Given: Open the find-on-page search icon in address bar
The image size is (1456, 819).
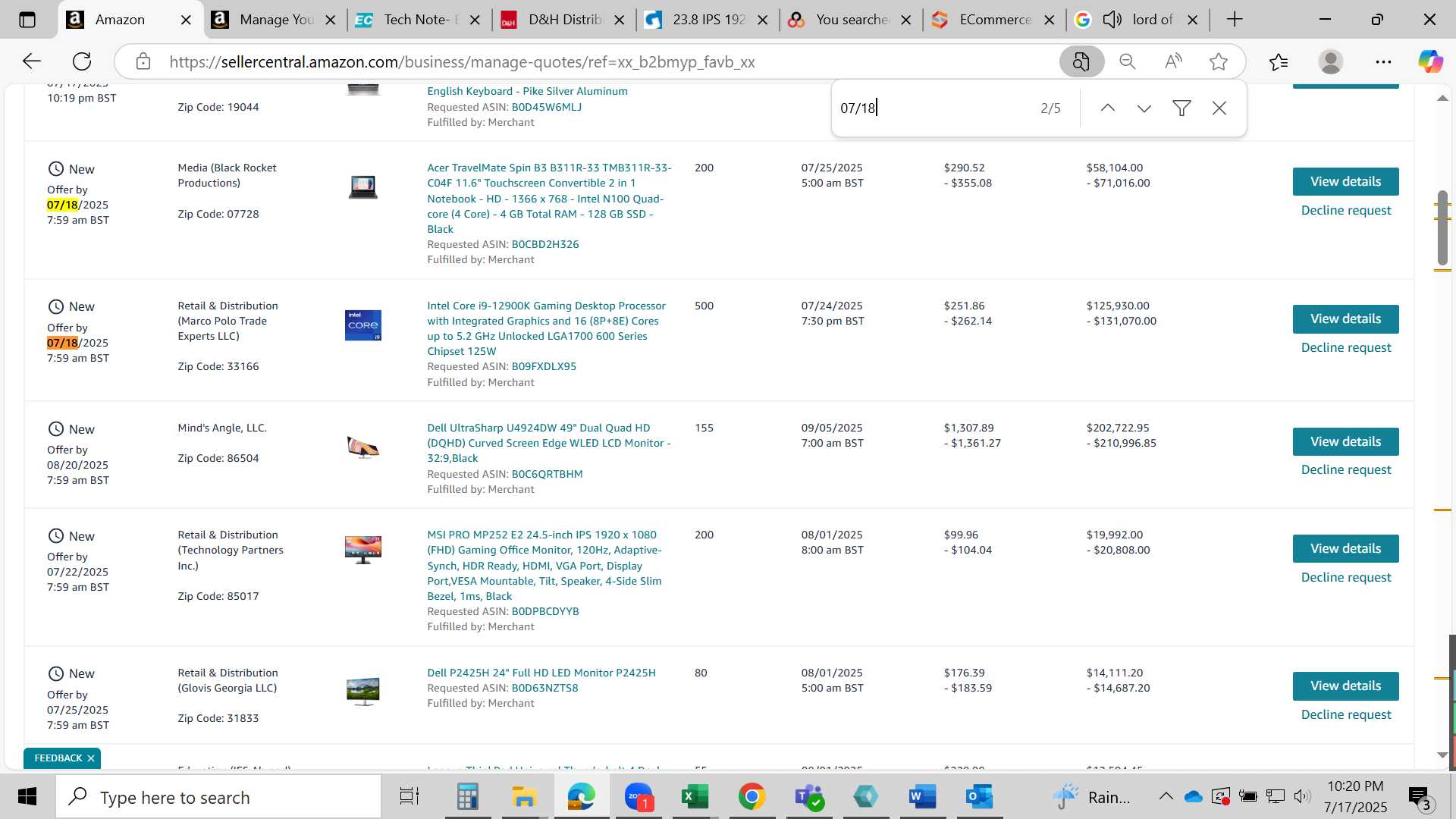Looking at the screenshot, I should [x=1081, y=61].
